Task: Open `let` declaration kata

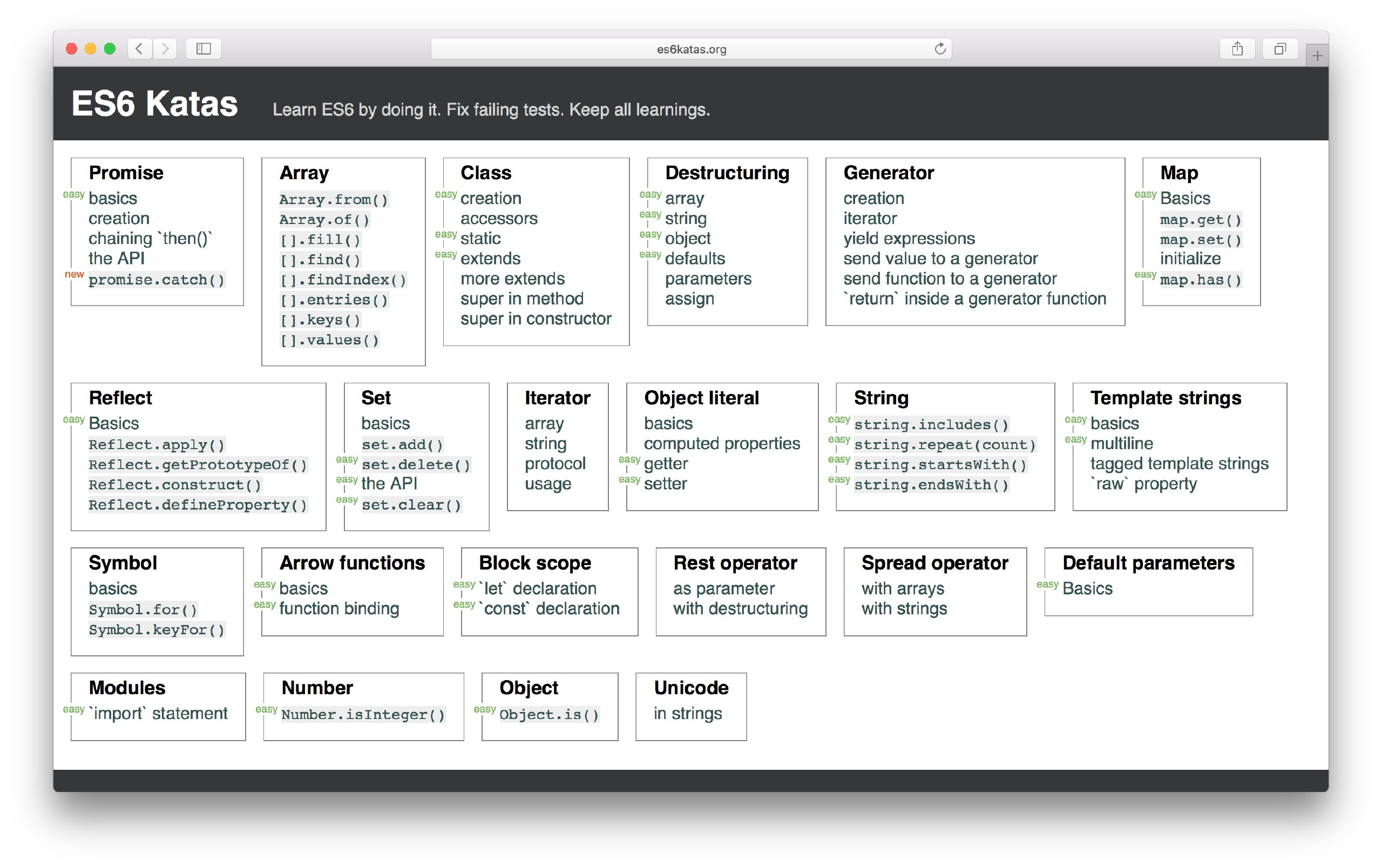Action: (538, 588)
